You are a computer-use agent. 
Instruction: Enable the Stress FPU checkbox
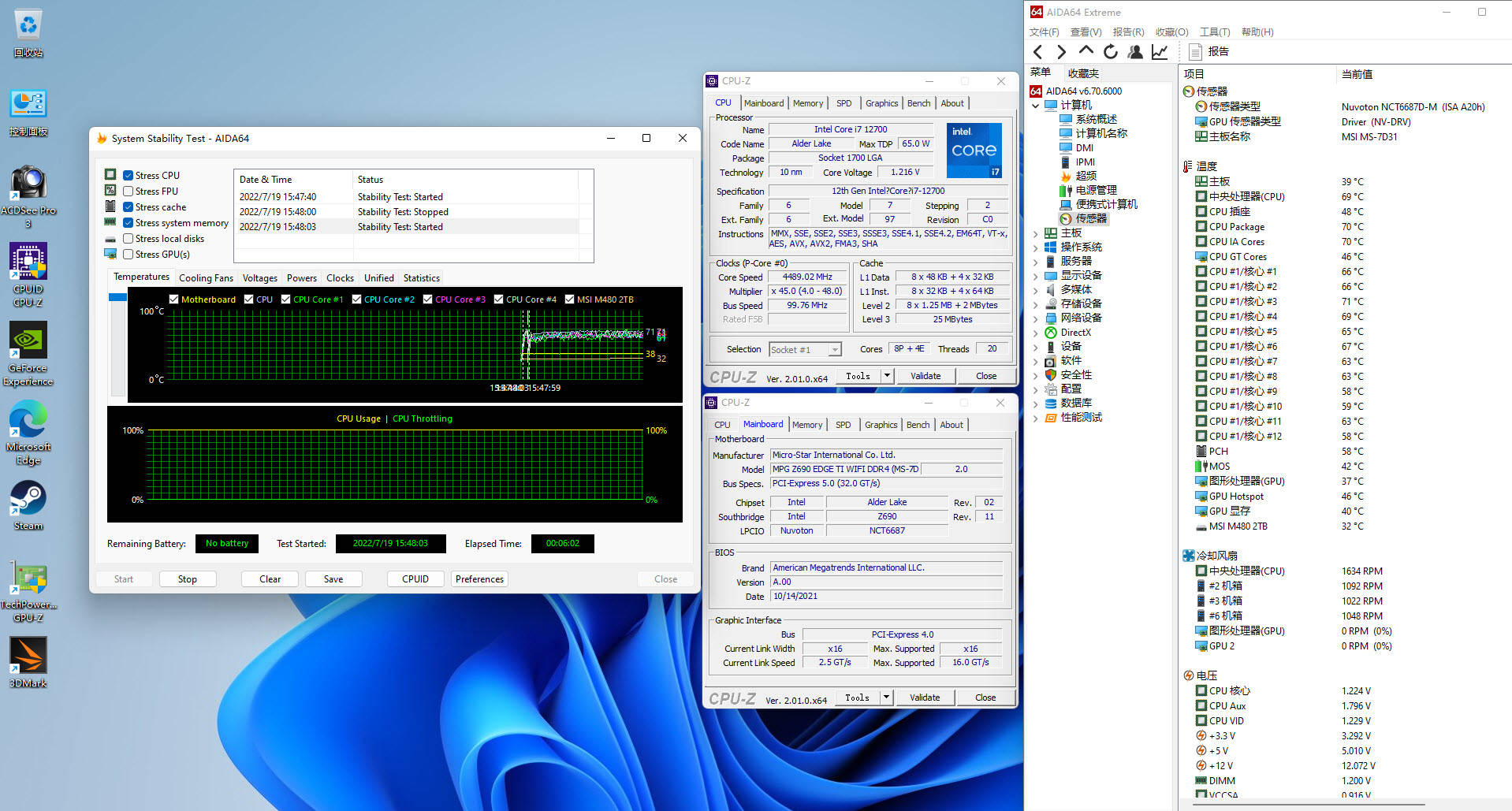click(128, 192)
